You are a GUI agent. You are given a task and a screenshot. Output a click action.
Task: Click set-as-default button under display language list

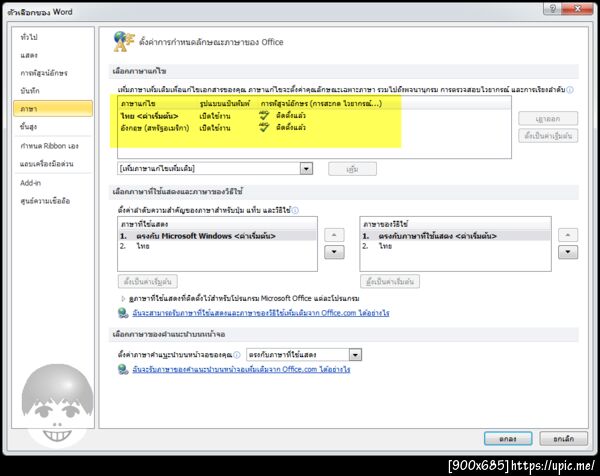[147, 282]
